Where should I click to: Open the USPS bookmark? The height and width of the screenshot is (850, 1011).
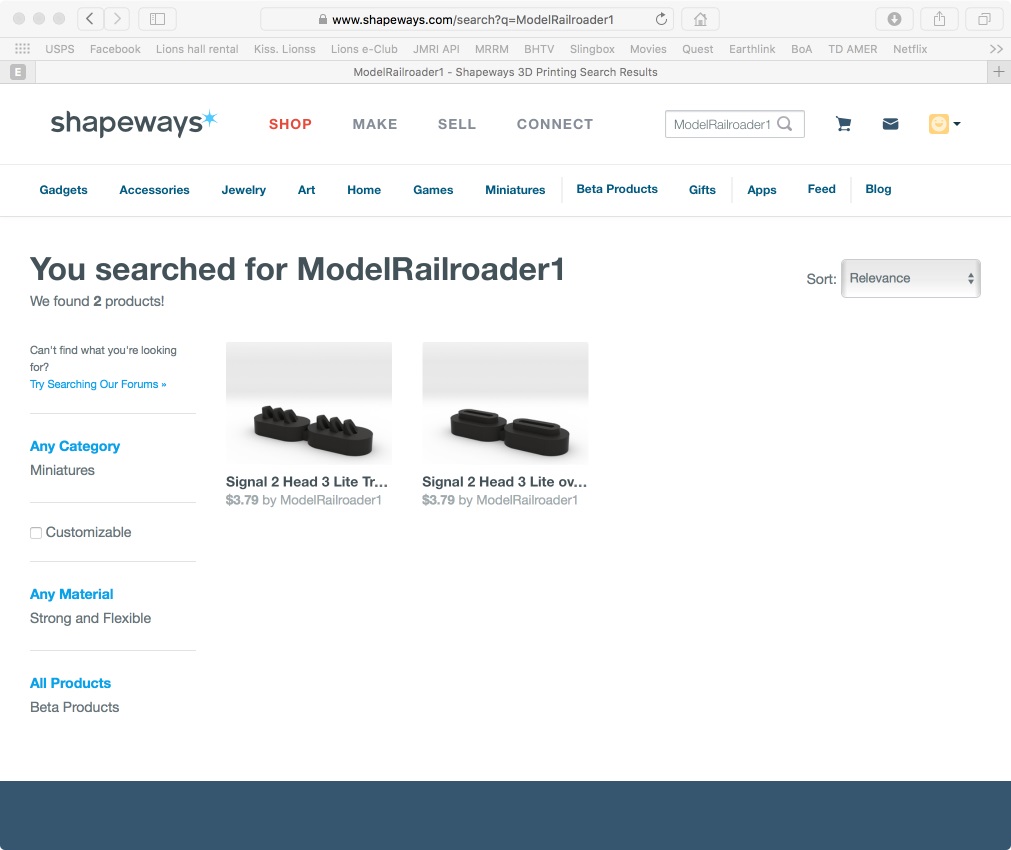click(x=60, y=49)
